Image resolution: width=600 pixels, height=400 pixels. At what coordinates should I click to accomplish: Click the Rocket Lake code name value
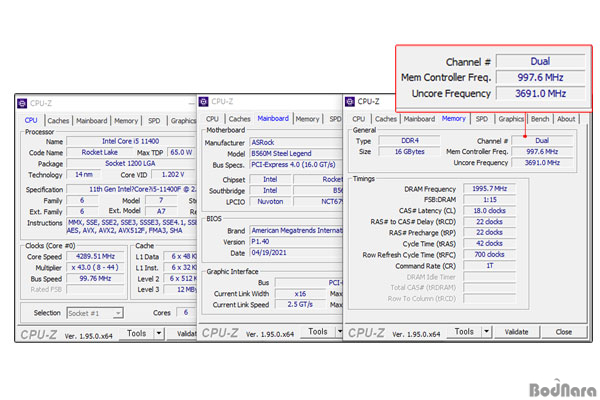click(x=99, y=152)
